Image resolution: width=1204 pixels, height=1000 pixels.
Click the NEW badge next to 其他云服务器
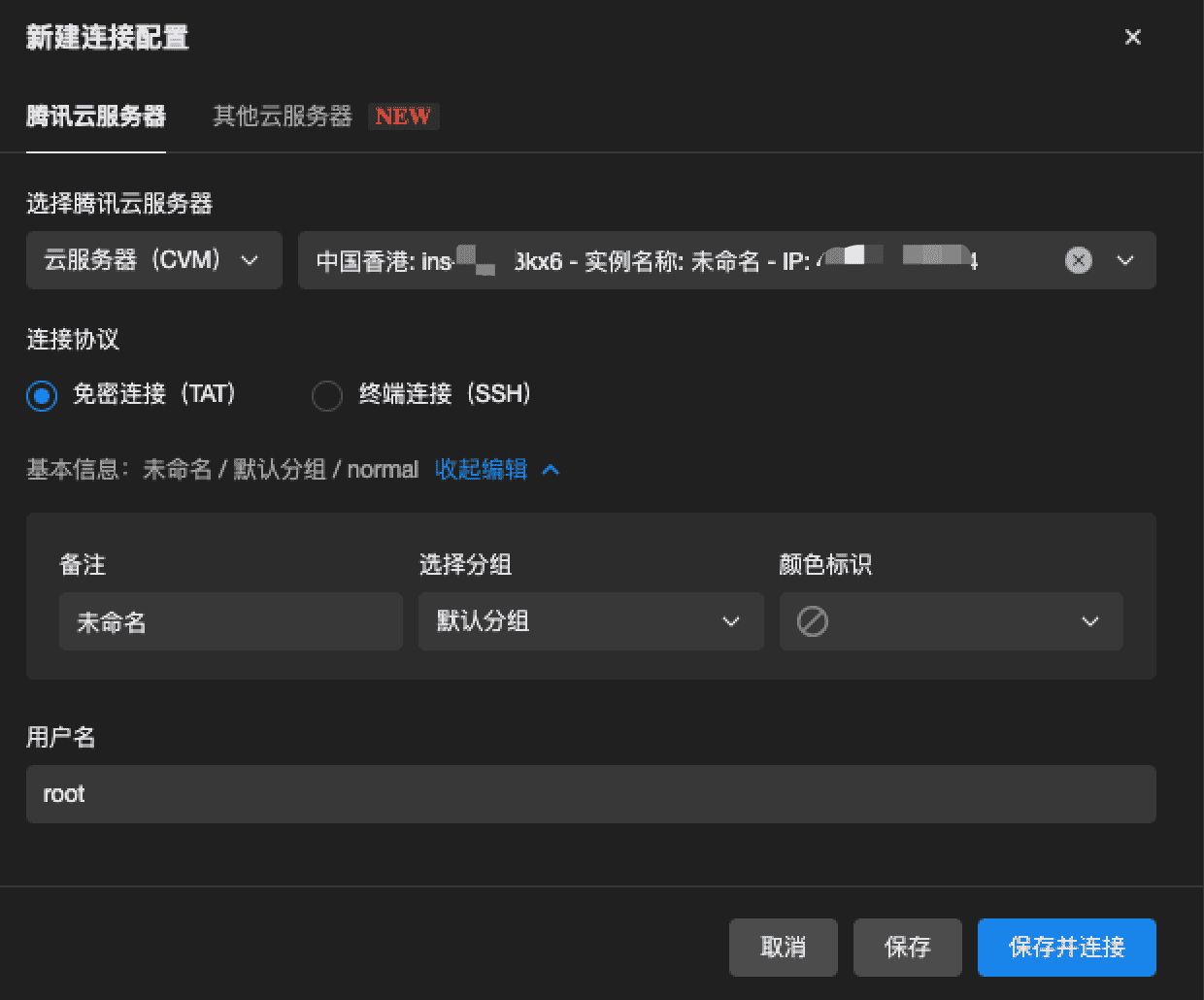pyautogui.click(x=403, y=116)
